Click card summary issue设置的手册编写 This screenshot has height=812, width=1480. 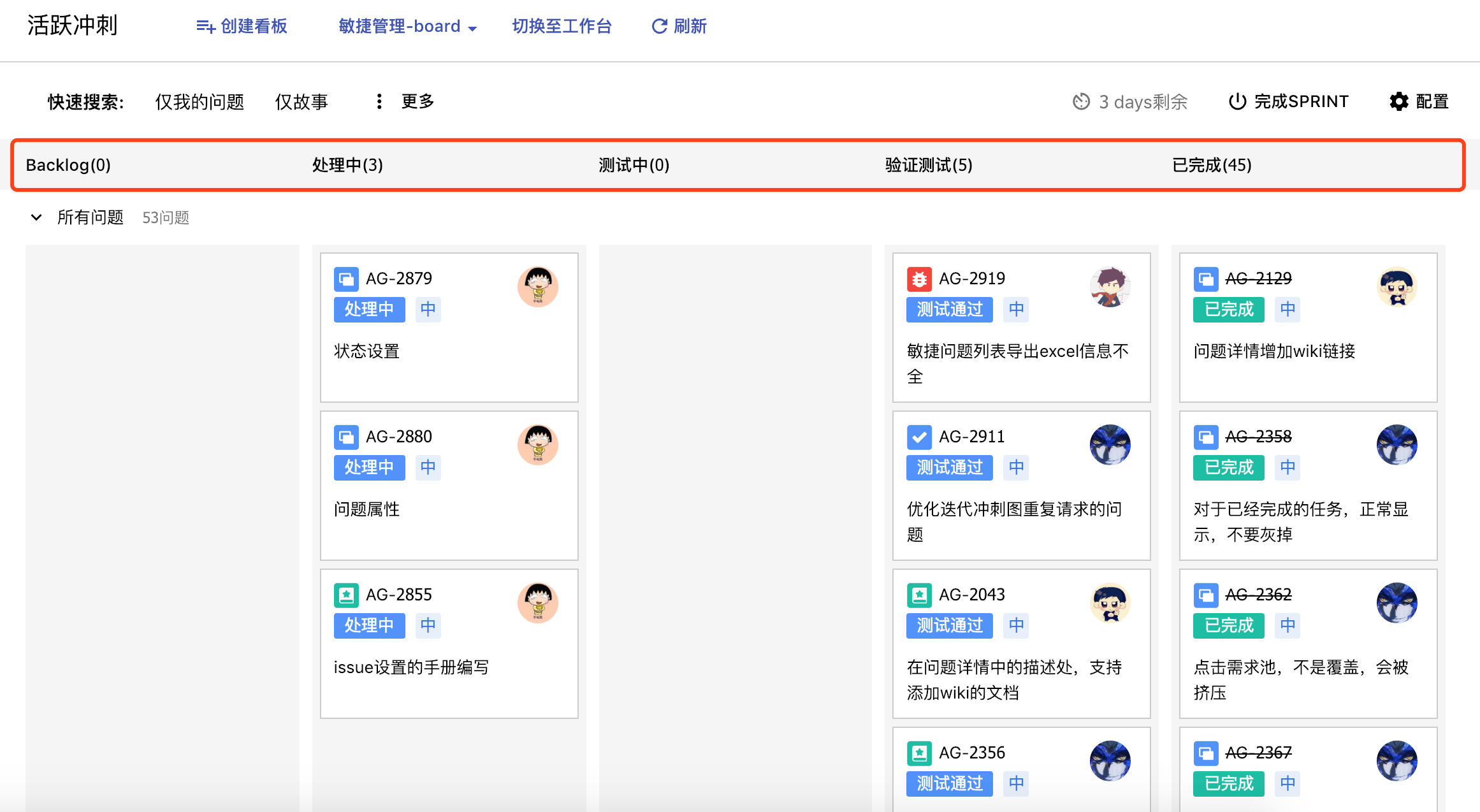(x=412, y=667)
